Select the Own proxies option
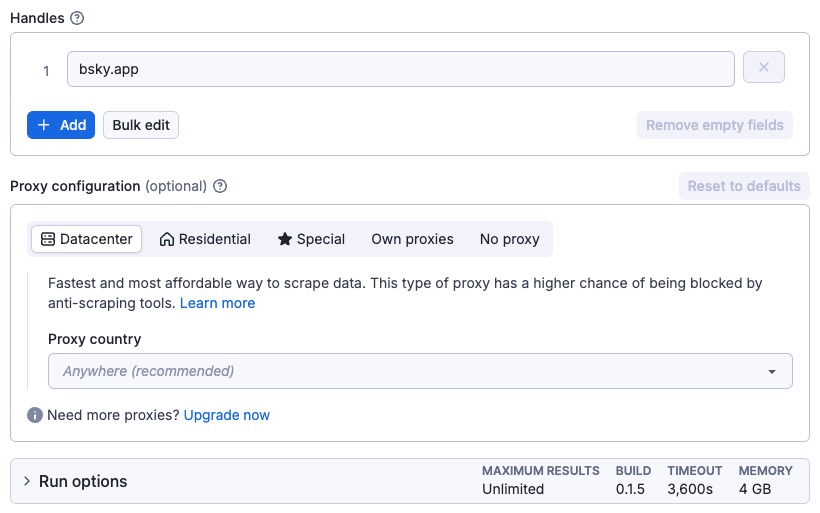The height and width of the screenshot is (513, 820). (412, 239)
